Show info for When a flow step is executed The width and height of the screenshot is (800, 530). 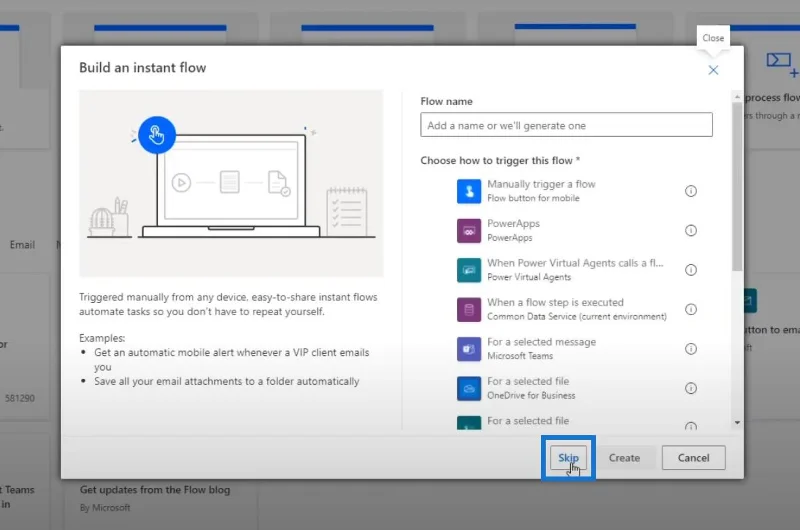(x=690, y=310)
